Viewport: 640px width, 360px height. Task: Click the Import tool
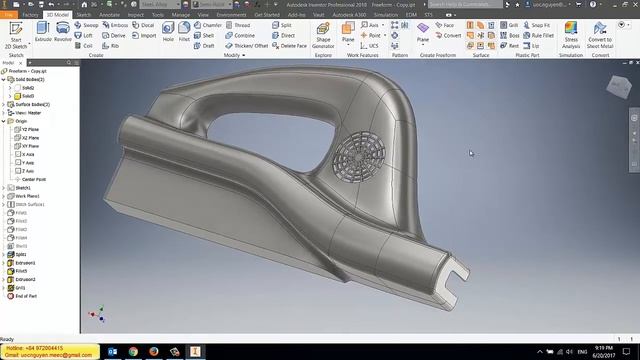click(144, 36)
